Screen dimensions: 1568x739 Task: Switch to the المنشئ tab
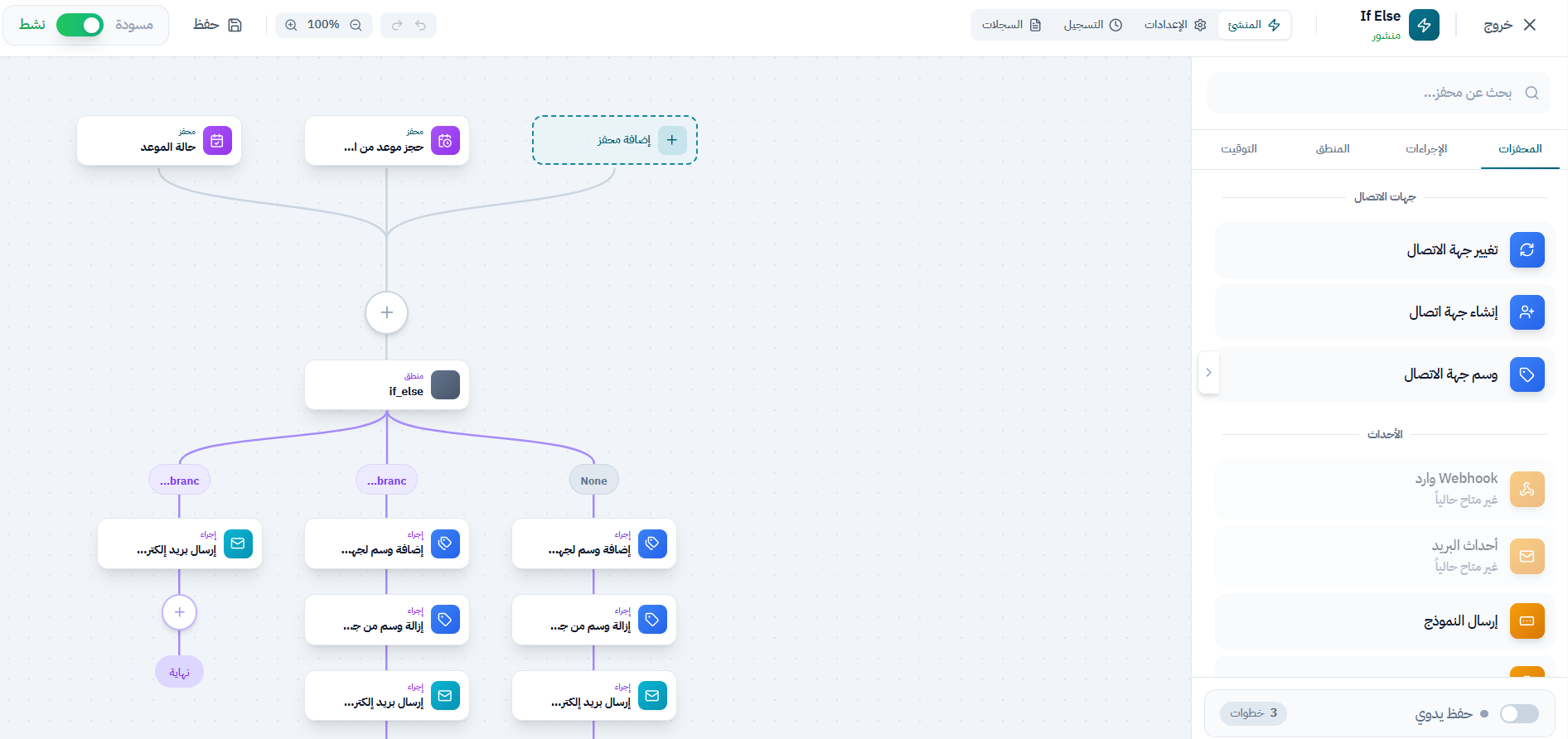point(1254,25)
